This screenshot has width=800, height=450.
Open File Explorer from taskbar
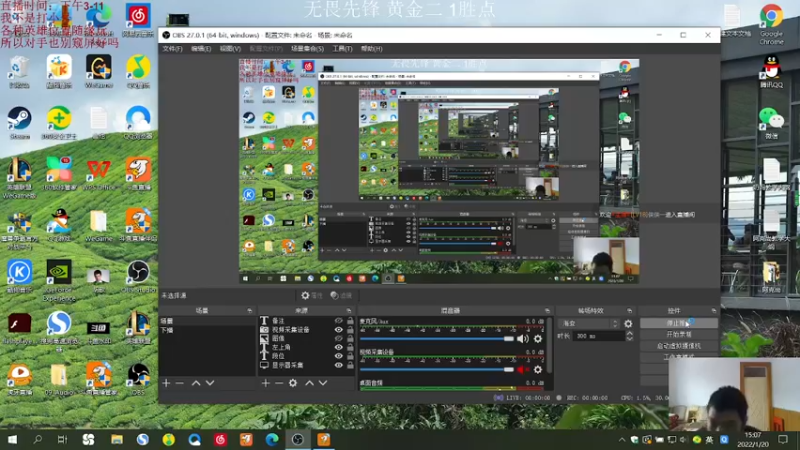116,439
